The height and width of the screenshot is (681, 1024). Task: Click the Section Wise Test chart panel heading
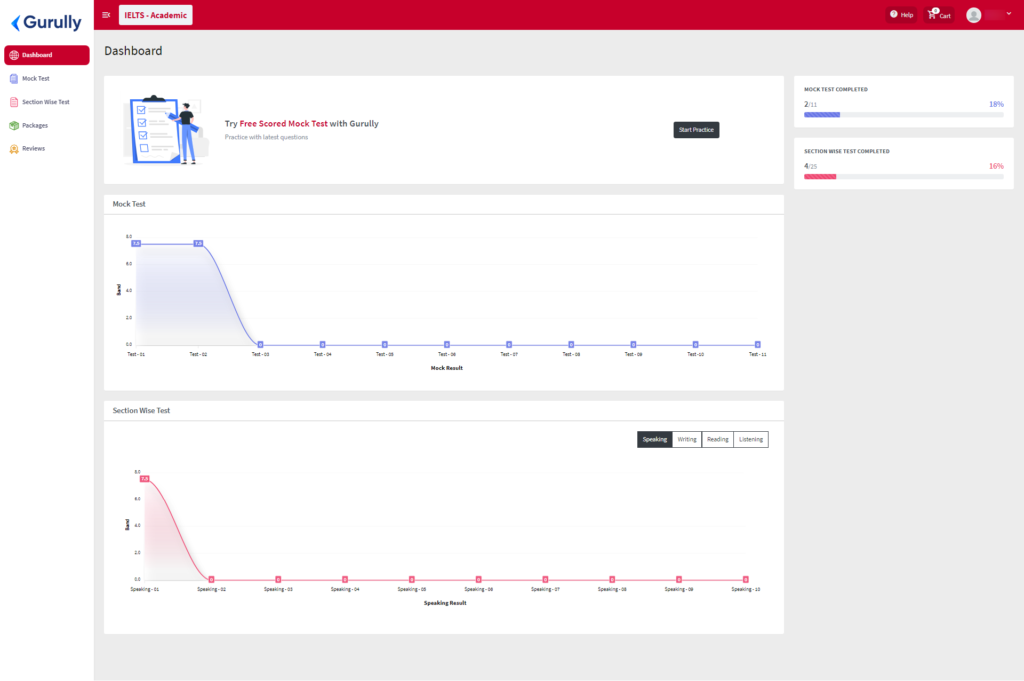141,411
